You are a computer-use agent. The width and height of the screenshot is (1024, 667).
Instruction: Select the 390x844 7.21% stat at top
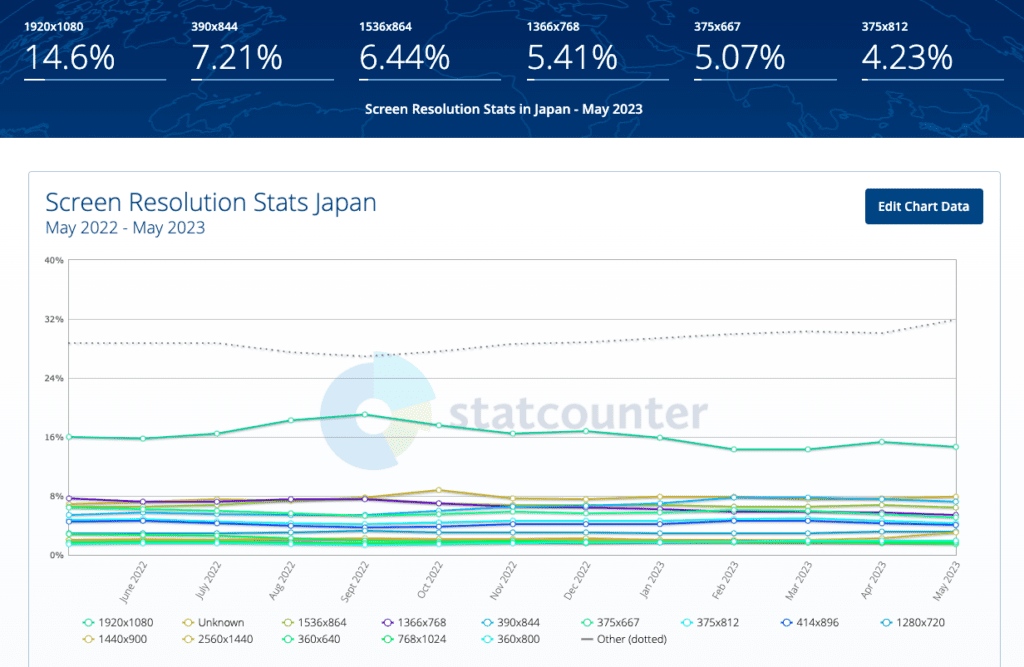click(x=236, y=58)
